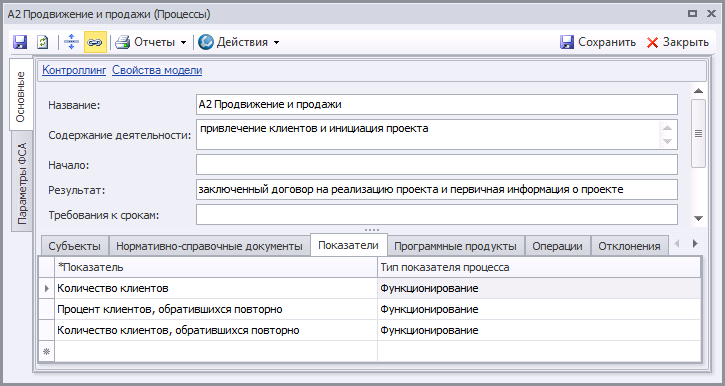Select the Процент клиентов, обратившихся повторно row
This screenshot has height=386, width=725.
pyautogui.click(x=369, y=309)
